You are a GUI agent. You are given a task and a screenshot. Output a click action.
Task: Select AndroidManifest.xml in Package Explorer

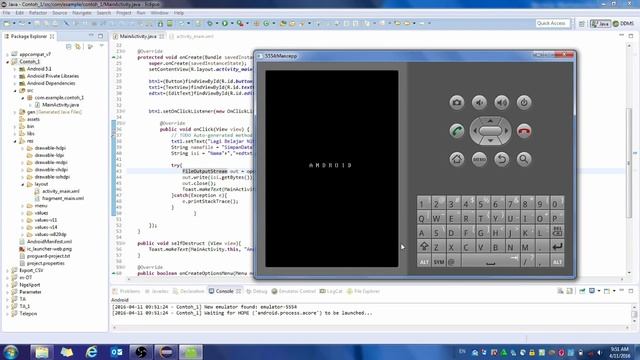49,242
